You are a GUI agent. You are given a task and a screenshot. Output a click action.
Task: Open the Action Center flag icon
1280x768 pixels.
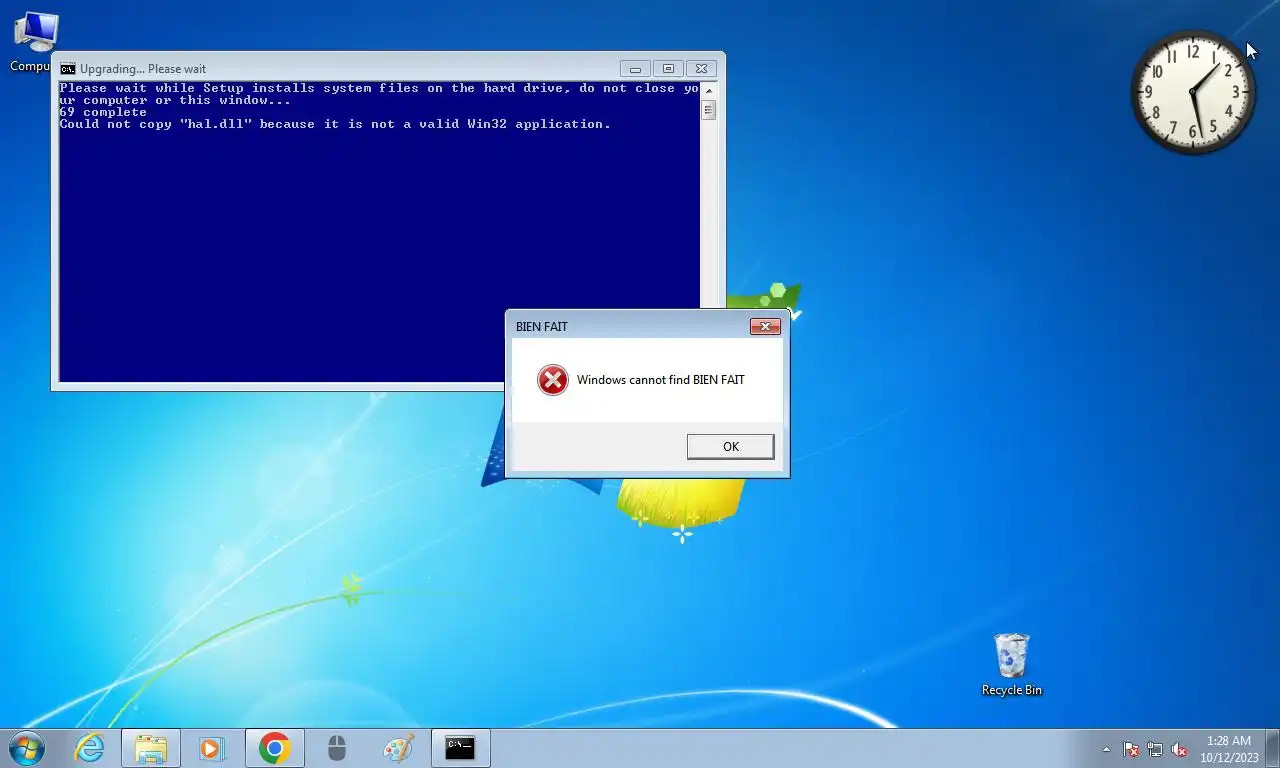coord(1131,749)
